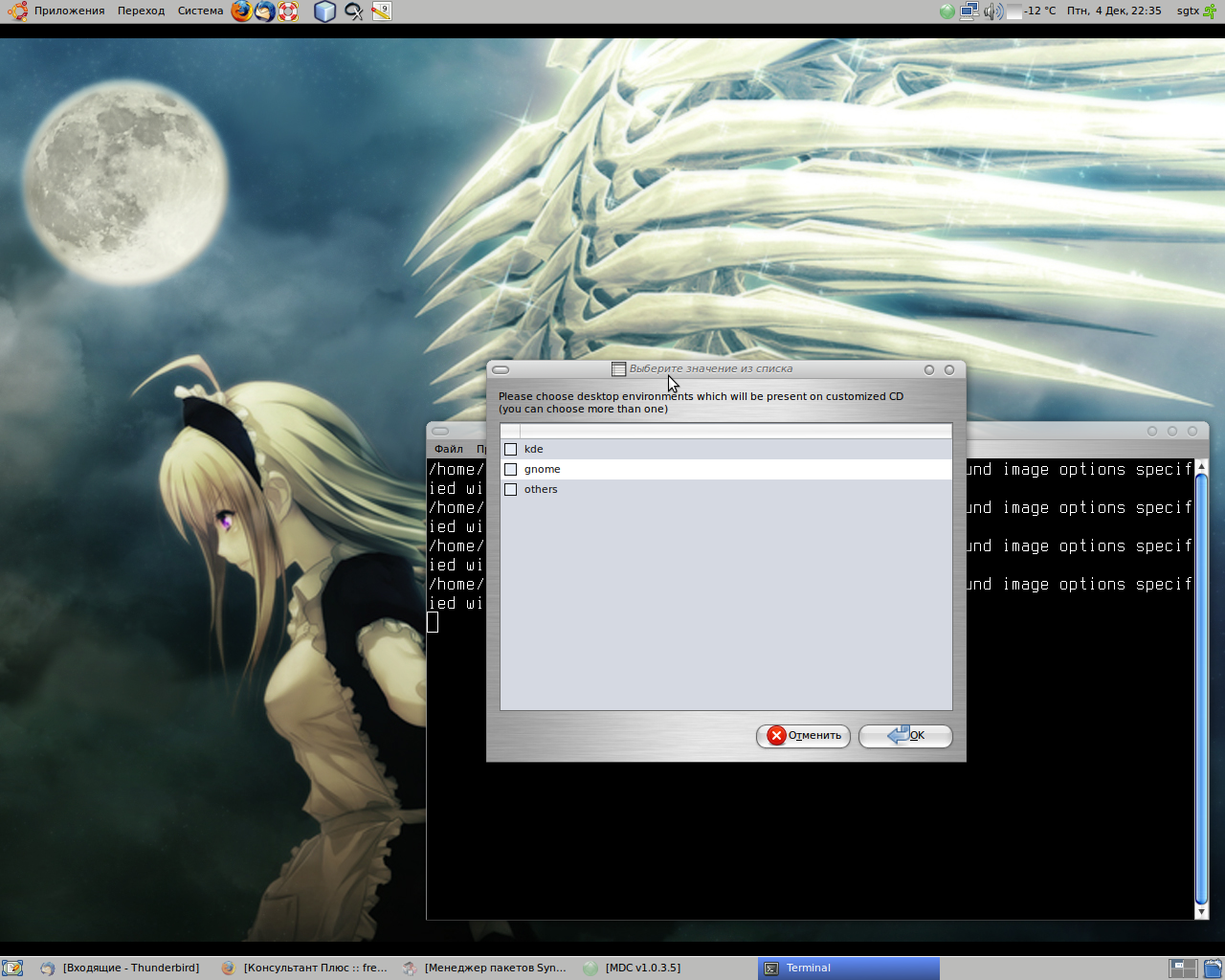The width and height of the screenshot is (1225, 980).
Task: Open the magnifier search tool launcher
Action: coord(354,11)
